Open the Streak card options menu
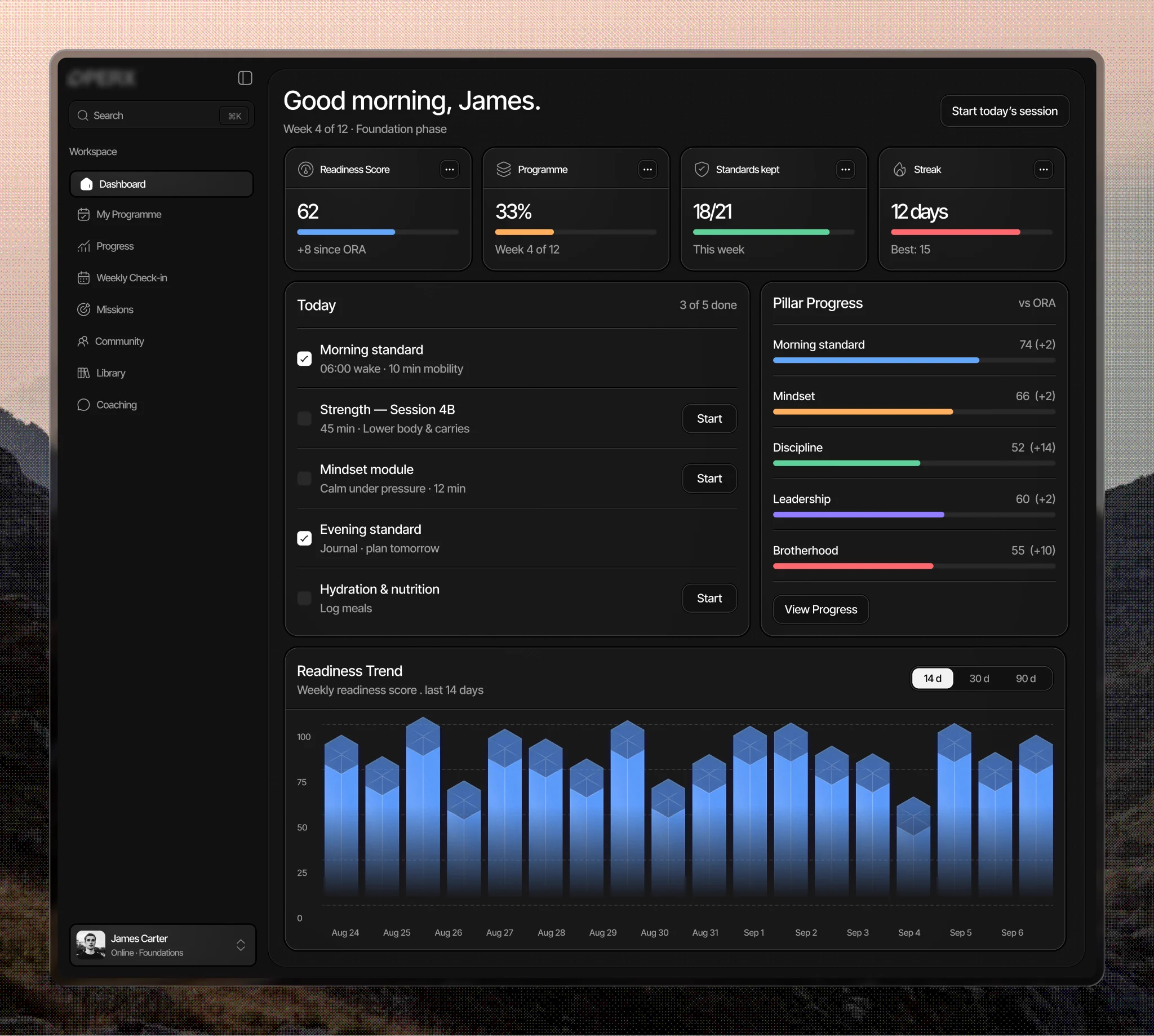This screenshot has width=1154, height=1036. click(x=1044, y=170)
